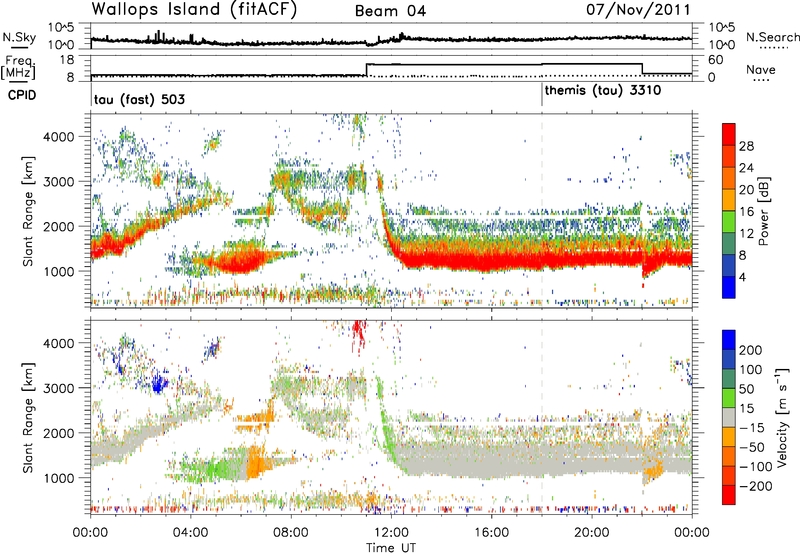
Task: Click the '60' tick on the Nave axis
Action: click(716, 60)
